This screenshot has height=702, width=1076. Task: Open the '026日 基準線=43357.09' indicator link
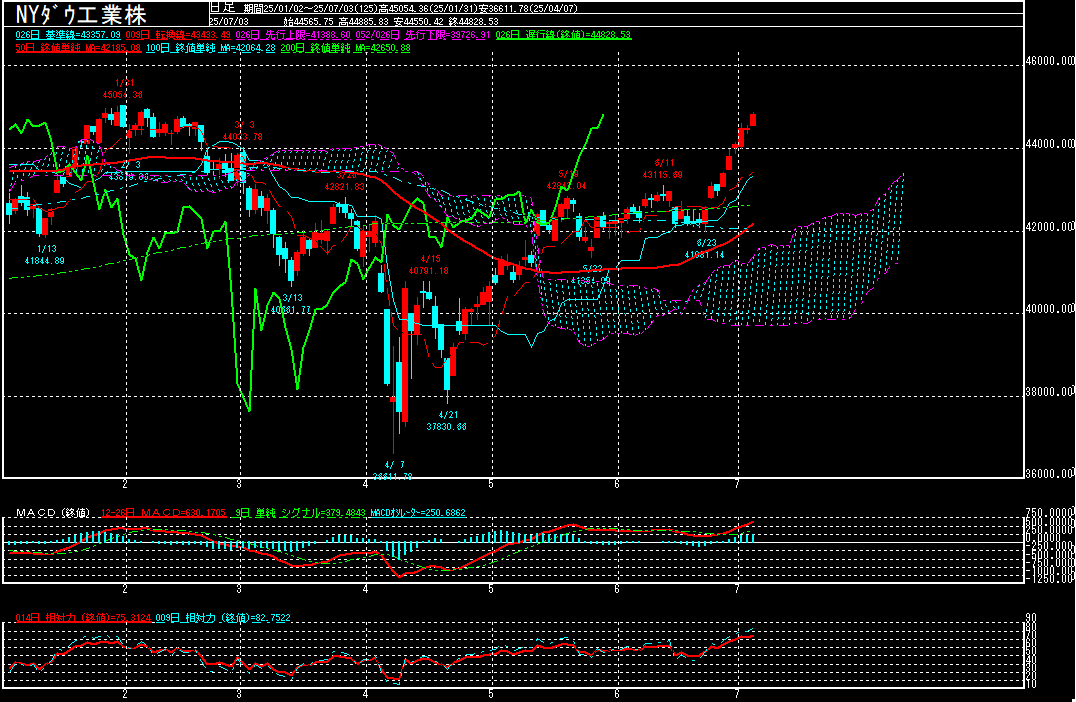click(x=68, y=34)
